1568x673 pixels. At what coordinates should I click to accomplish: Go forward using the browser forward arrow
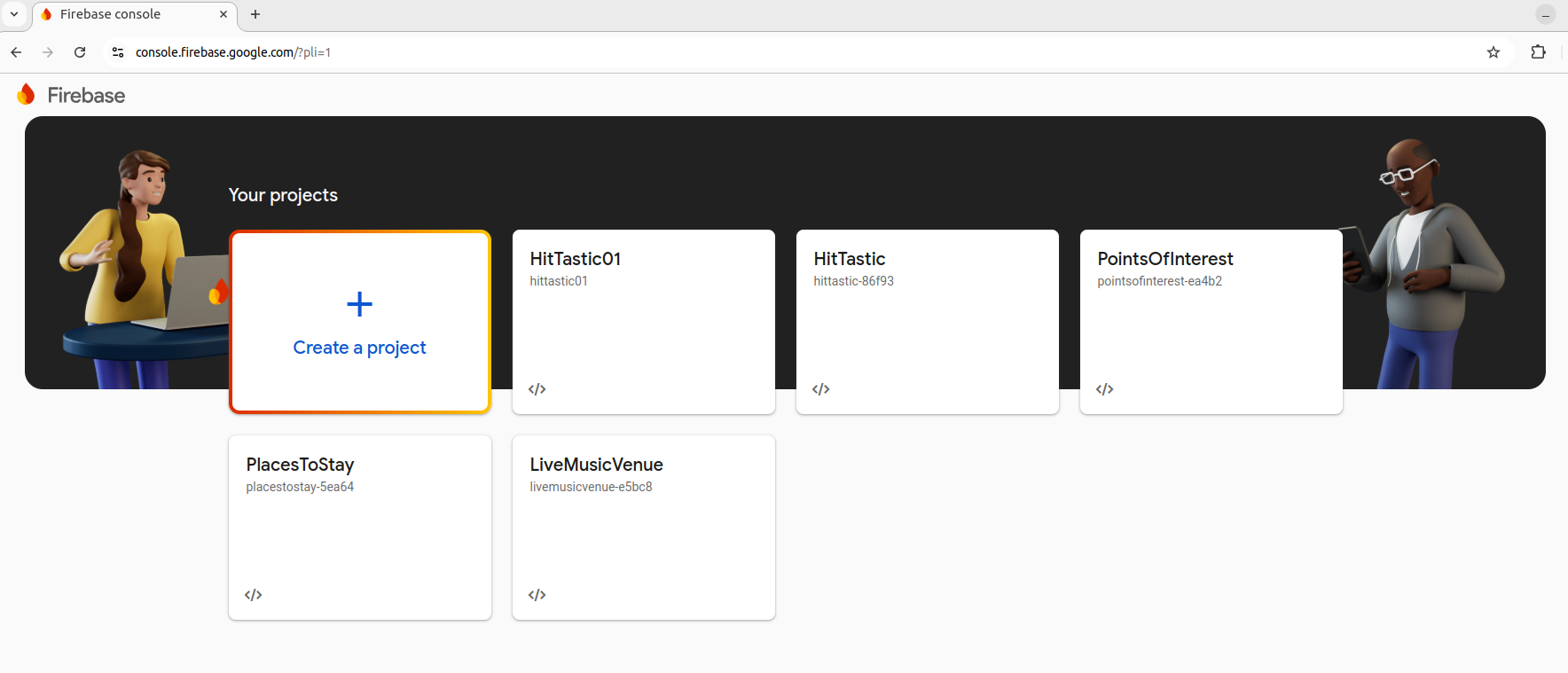point(48,52)
